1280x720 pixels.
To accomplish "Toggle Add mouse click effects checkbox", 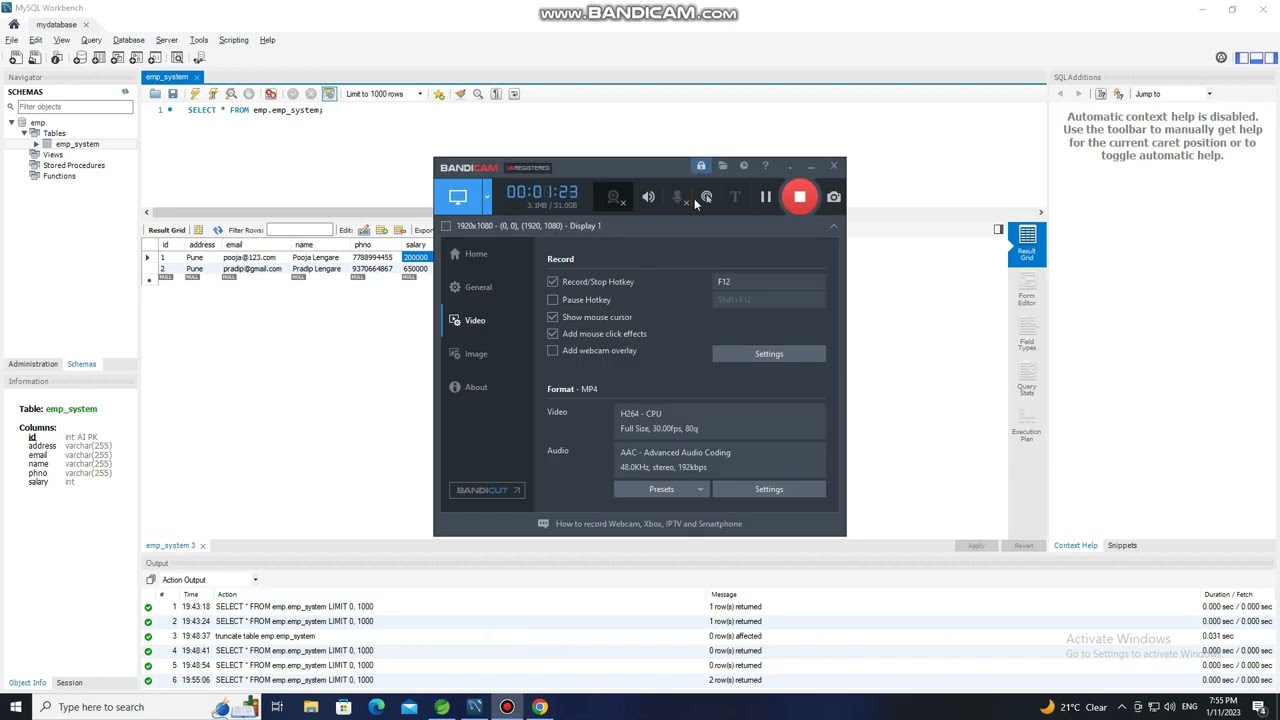I will point(553,334).
